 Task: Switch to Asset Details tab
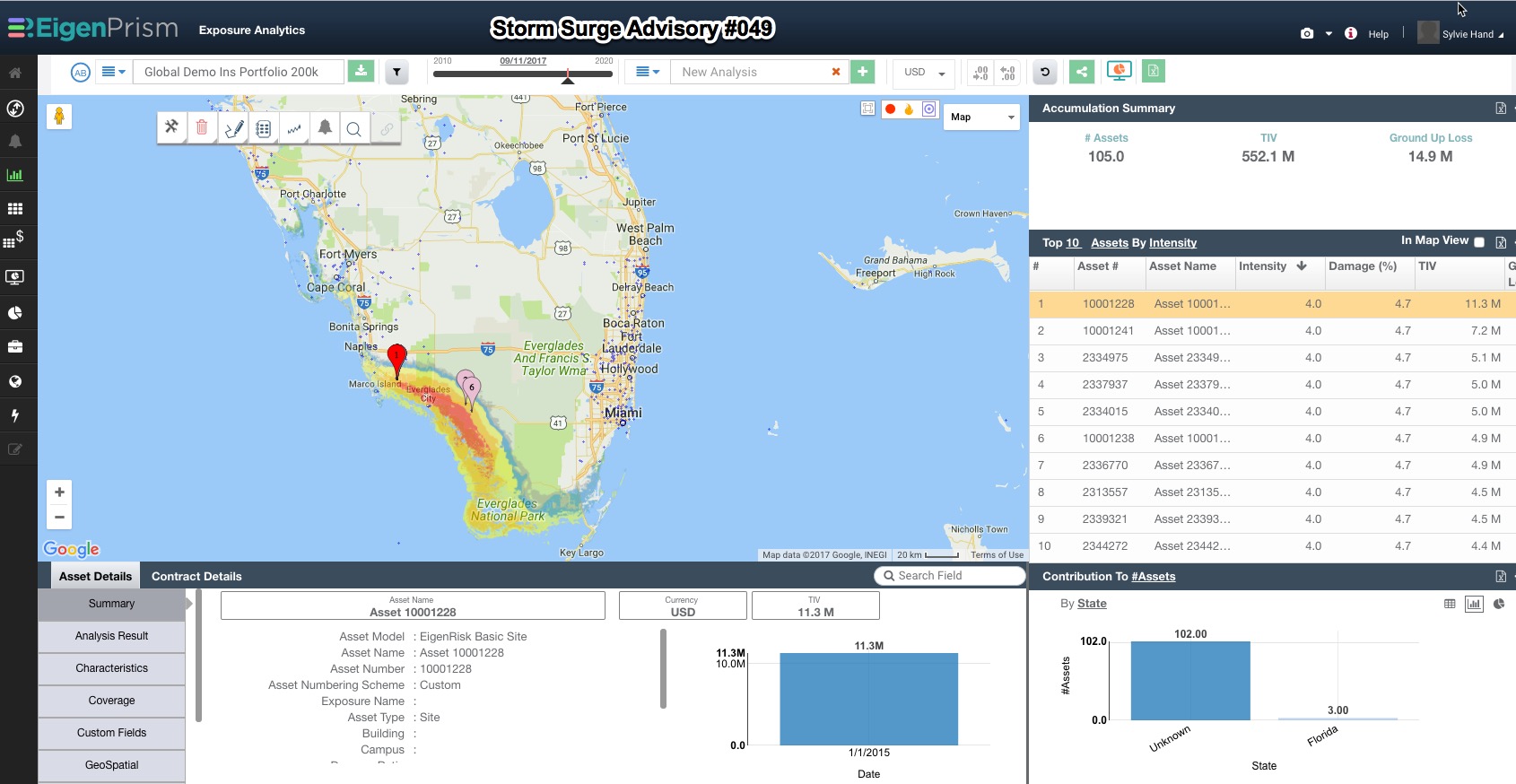(x=95, y=576)
